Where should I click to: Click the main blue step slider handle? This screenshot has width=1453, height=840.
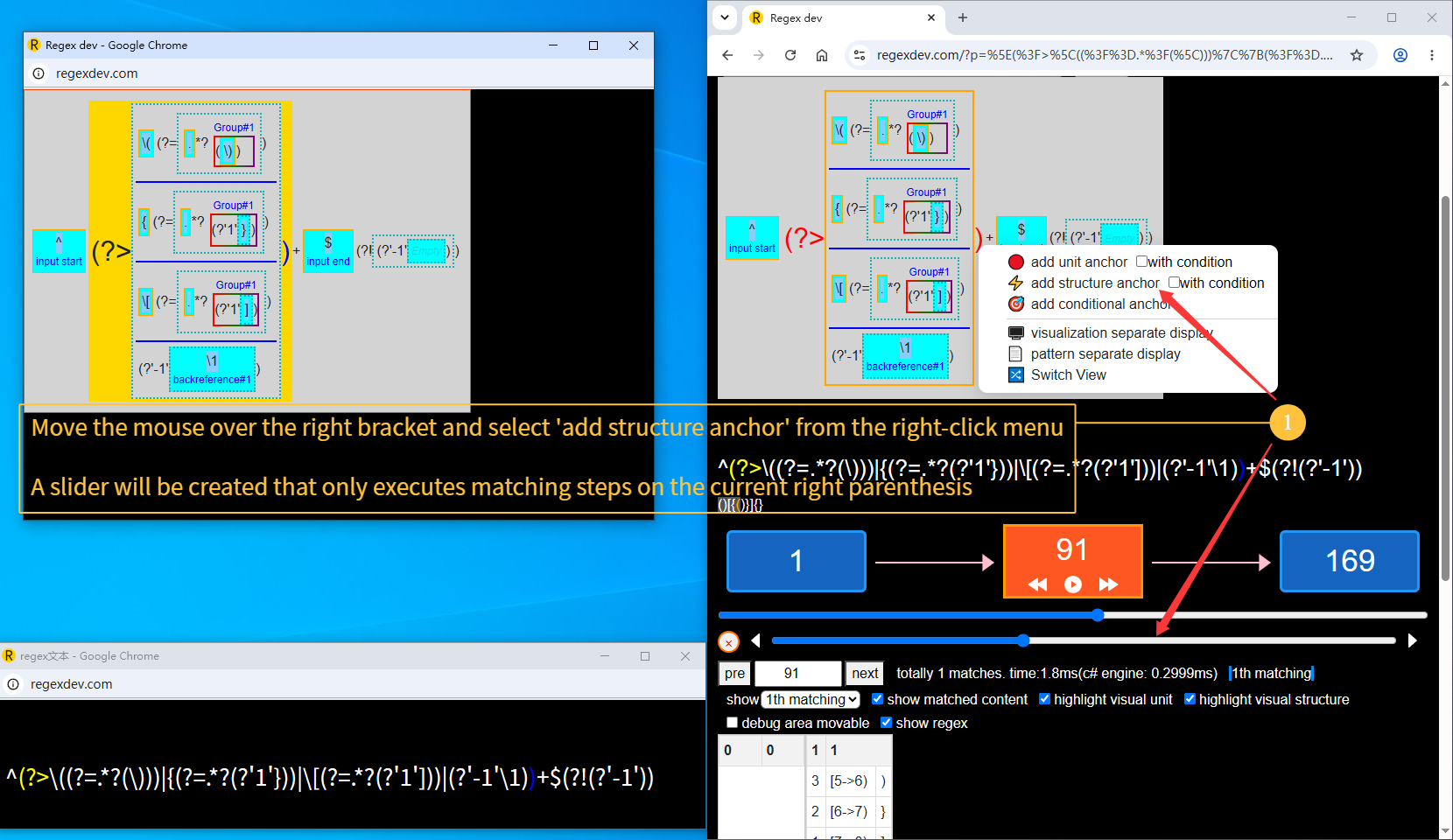tap(1098, 615)
